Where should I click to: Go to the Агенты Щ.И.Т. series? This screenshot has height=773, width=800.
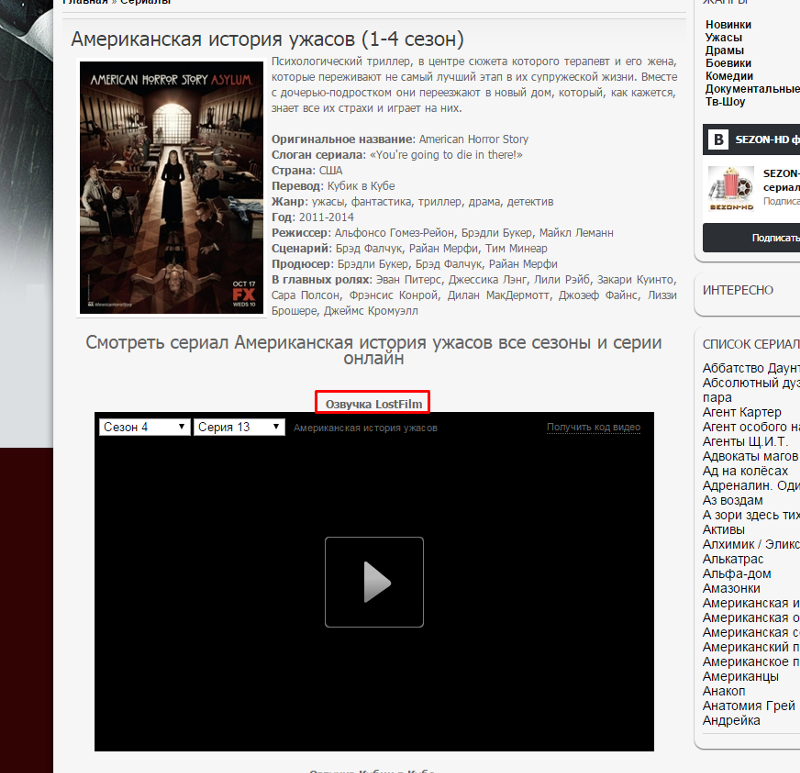click(x=745, y=441)
